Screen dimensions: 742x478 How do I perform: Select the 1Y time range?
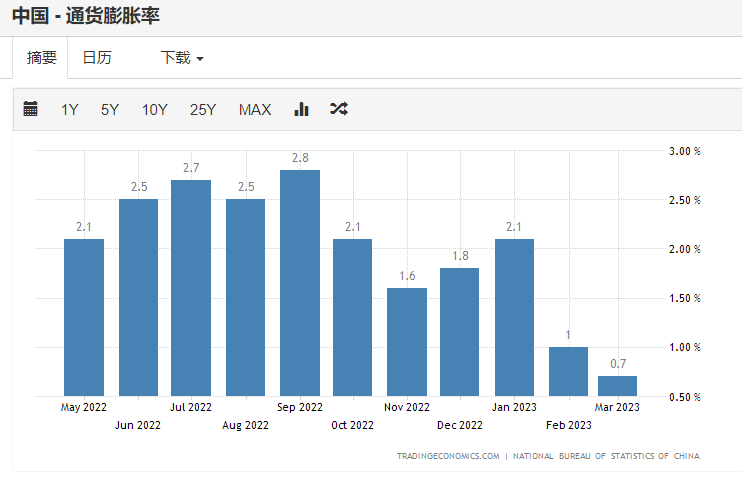click(69, 110)
